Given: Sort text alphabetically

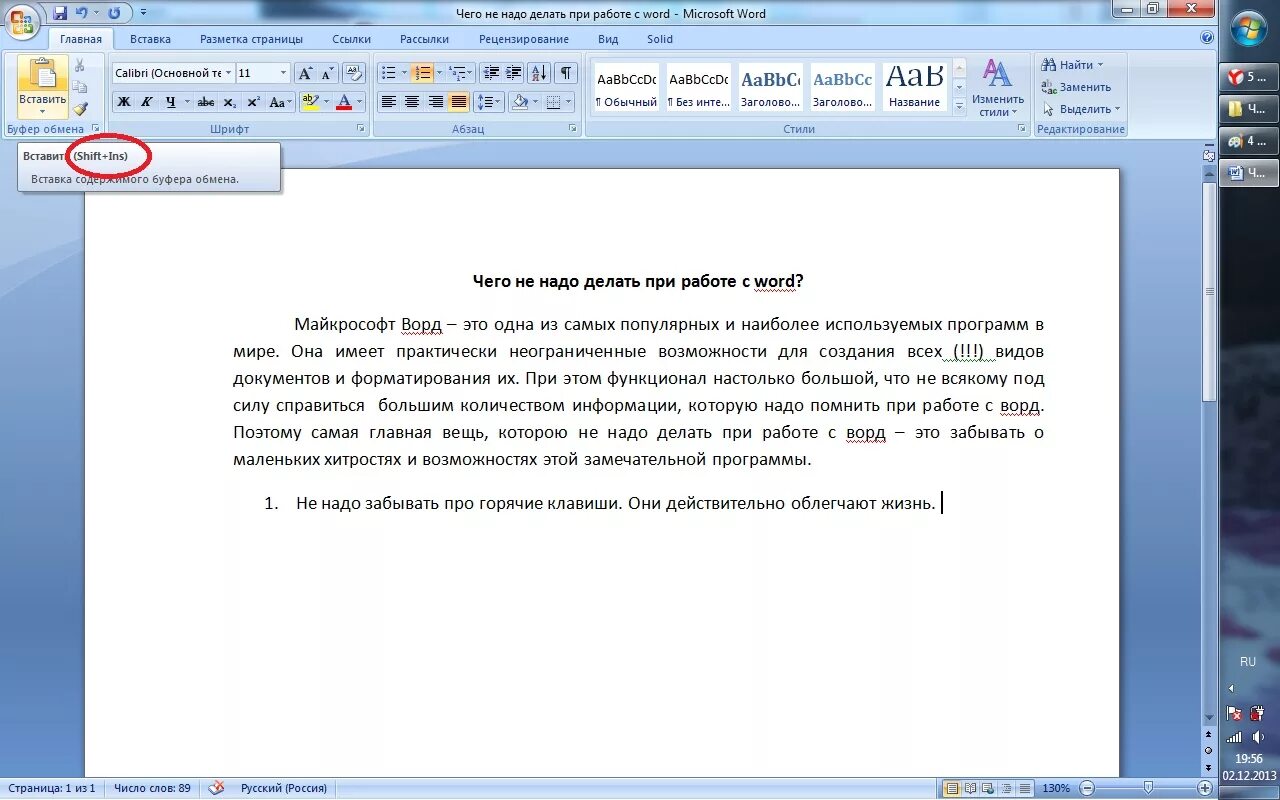Looking at the screenshot, I should coord(539,73).
